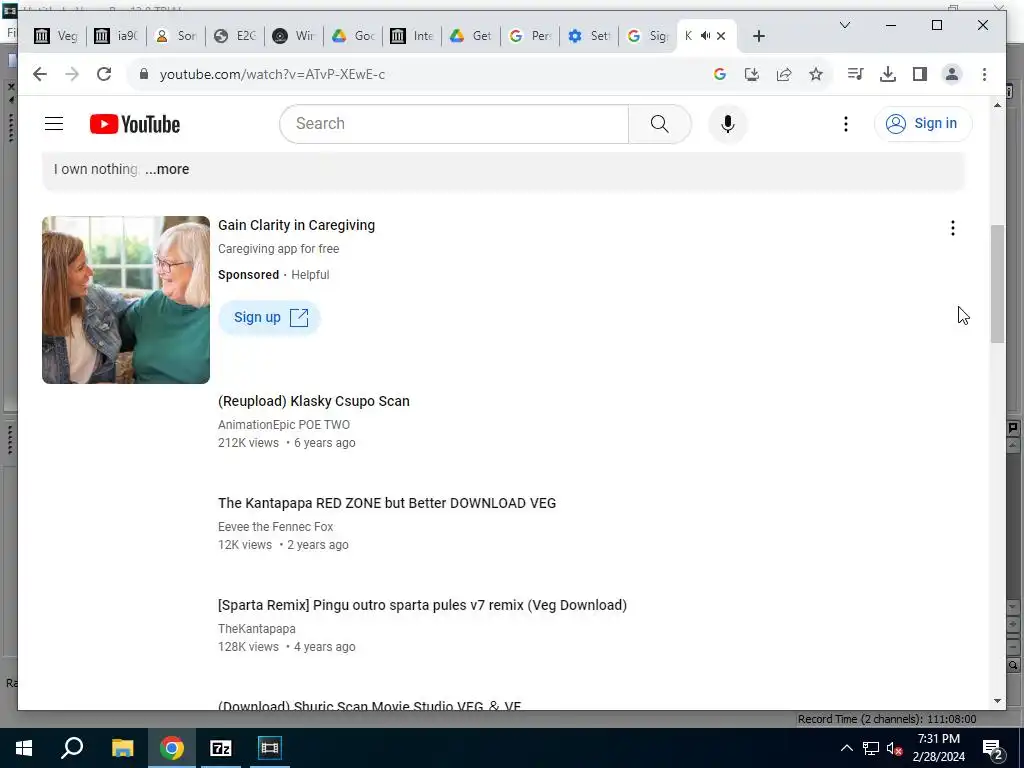Screen dimensions: 1024x768
Task: Open Pingu outro sparta pules v7 remix
Action: pos(423,605)
